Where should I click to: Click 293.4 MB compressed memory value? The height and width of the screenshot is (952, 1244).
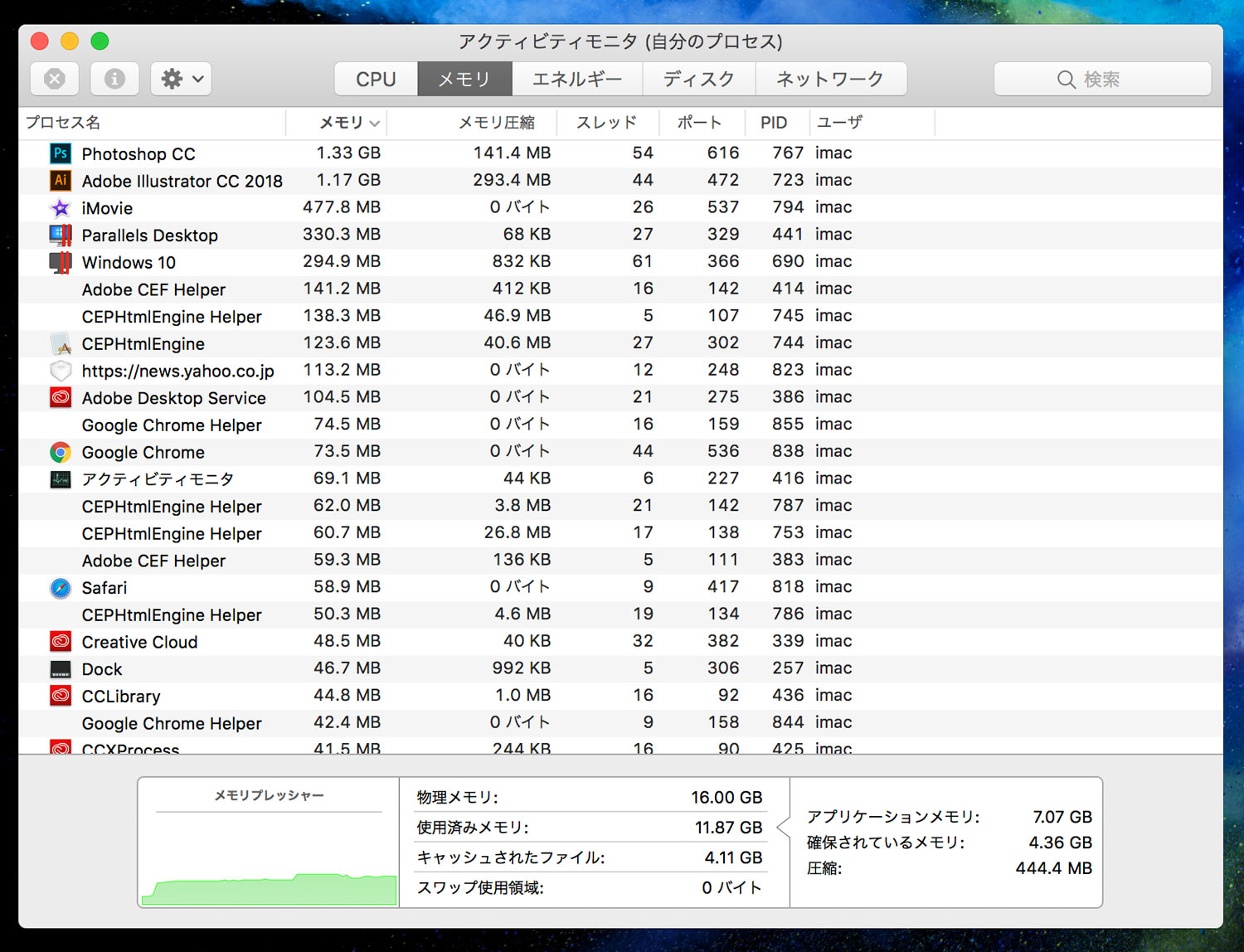click(x=512, y=180)
